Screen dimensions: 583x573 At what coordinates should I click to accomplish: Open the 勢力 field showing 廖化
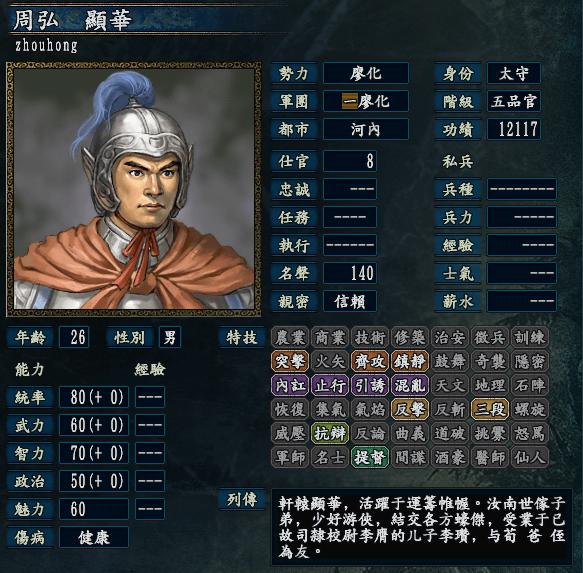click(x=366, y=73)
